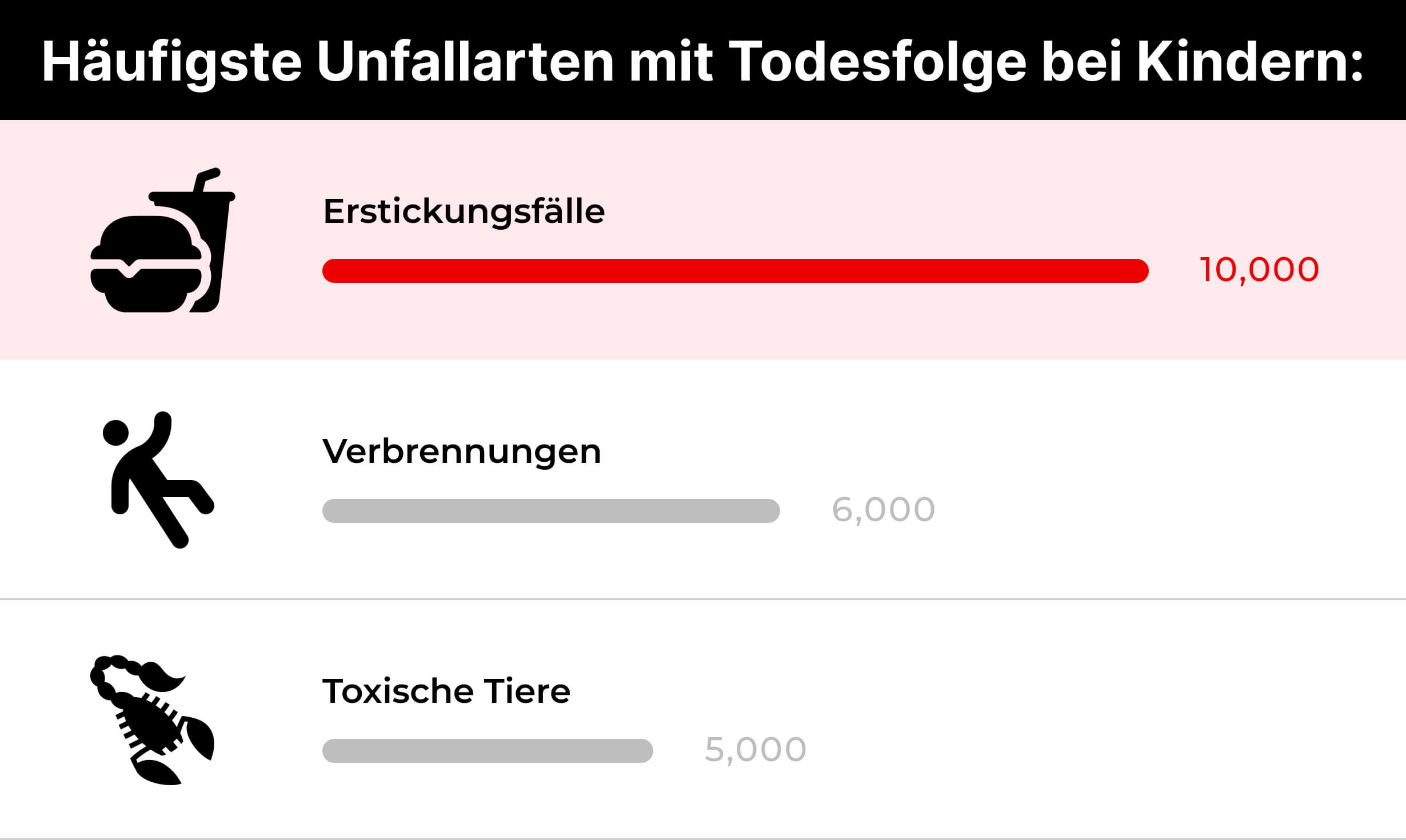
Task: Select the gray Toxische Tiere bar
Action: (x=488, y=751)
